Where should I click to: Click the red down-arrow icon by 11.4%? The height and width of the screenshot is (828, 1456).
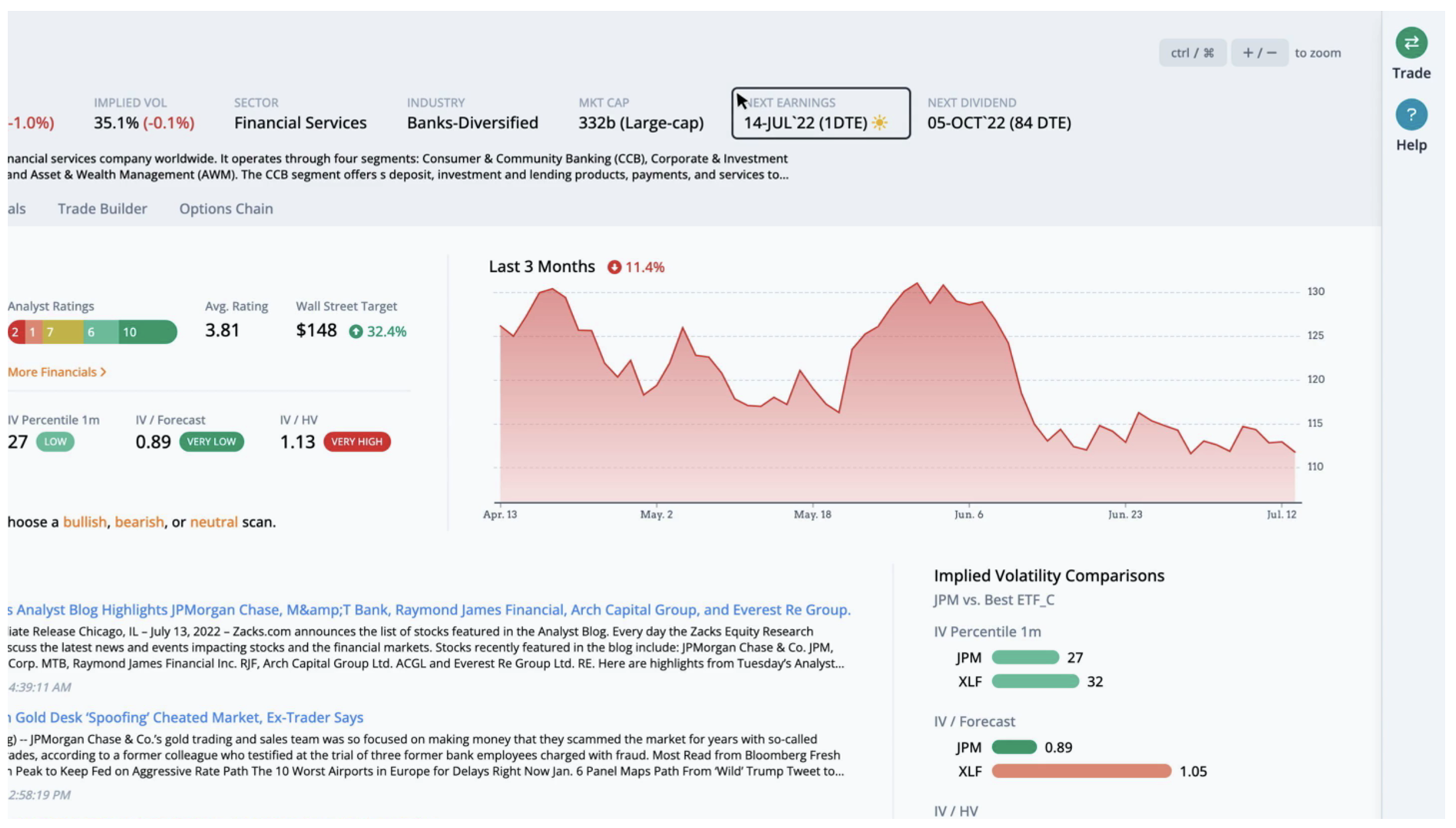point(614,267)
